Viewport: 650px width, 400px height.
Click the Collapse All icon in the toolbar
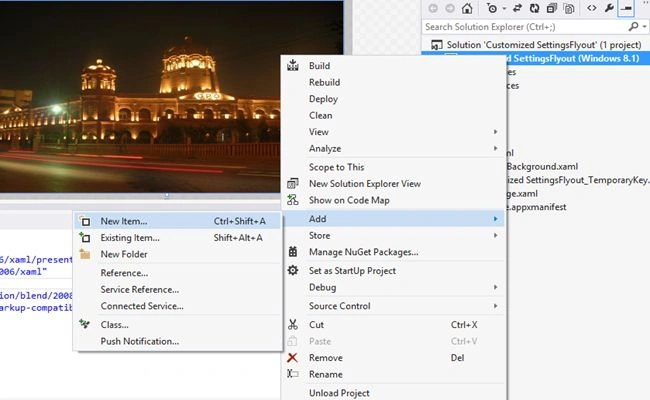pos(552,8)
